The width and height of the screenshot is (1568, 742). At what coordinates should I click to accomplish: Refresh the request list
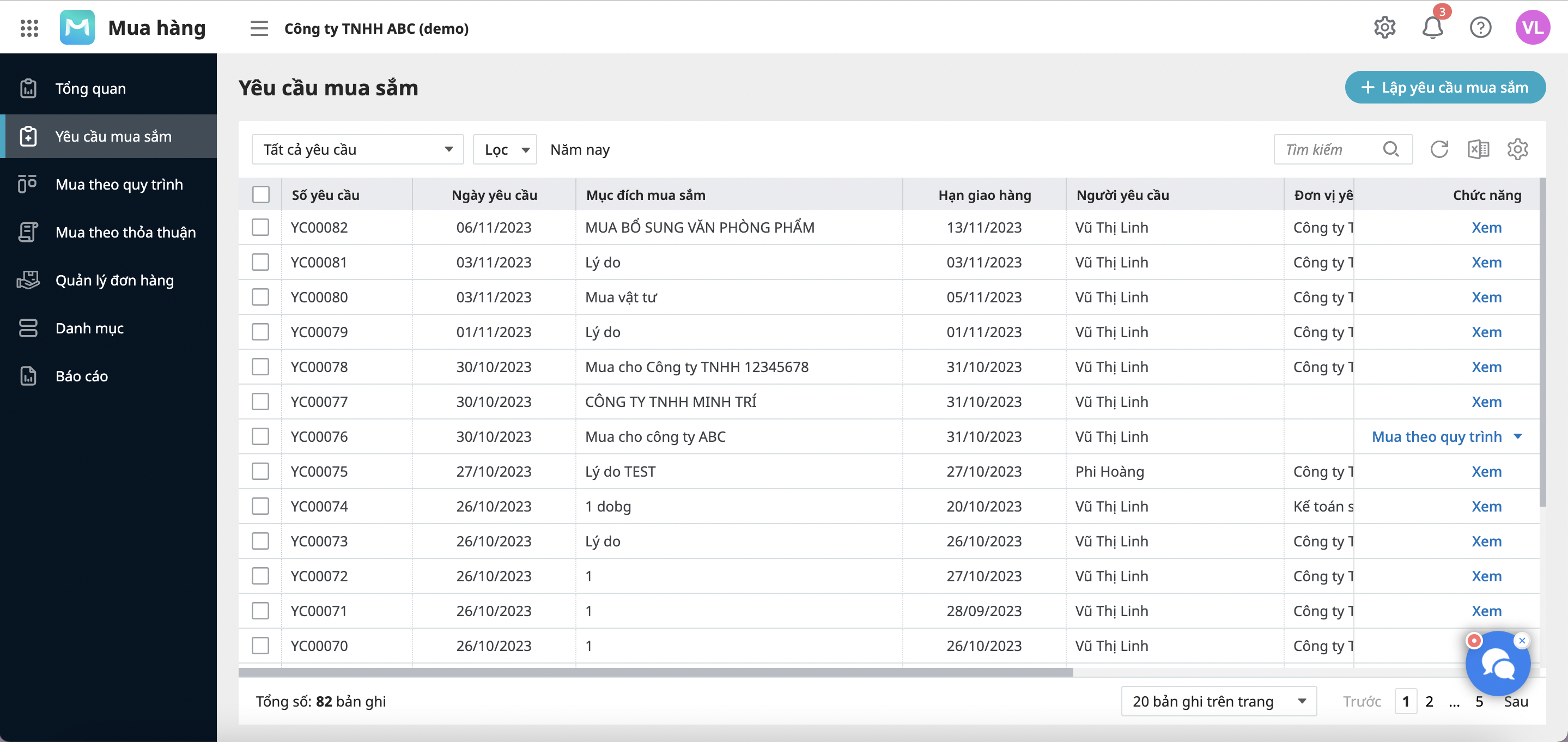[1439, 149]
